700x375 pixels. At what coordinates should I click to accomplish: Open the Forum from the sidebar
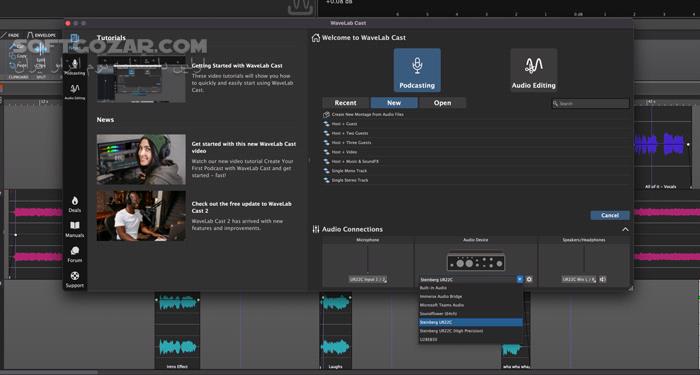coord(75,254)
